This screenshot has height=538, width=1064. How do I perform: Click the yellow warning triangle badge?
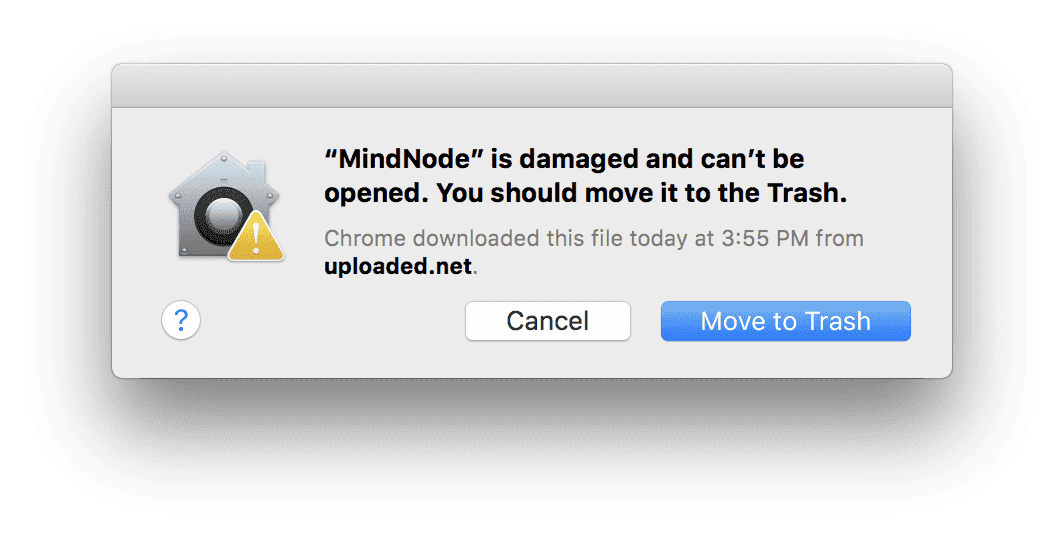(x=256, y=237)
